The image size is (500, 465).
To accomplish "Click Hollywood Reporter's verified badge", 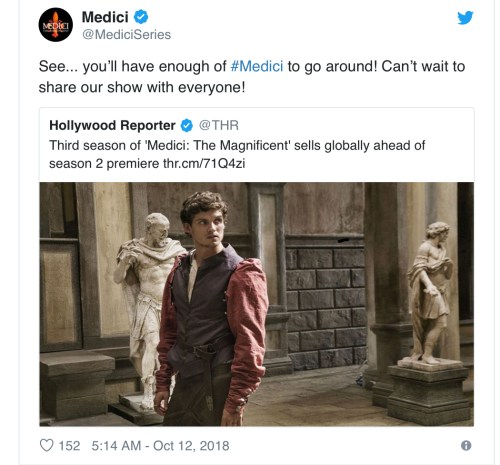I will point(187,126).
